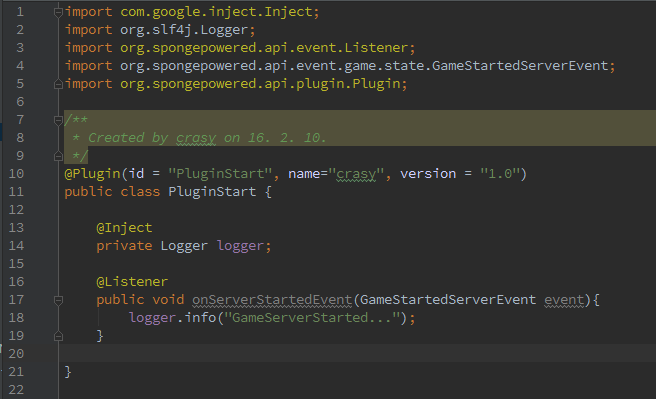Collapse the Javadoc comment fold on line 7

click(58, 120)
